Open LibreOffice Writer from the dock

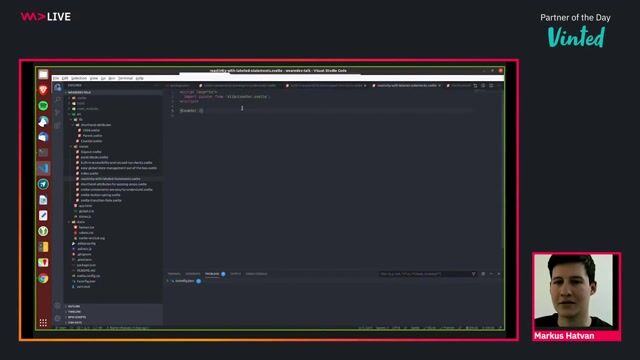tap(43, 200)
